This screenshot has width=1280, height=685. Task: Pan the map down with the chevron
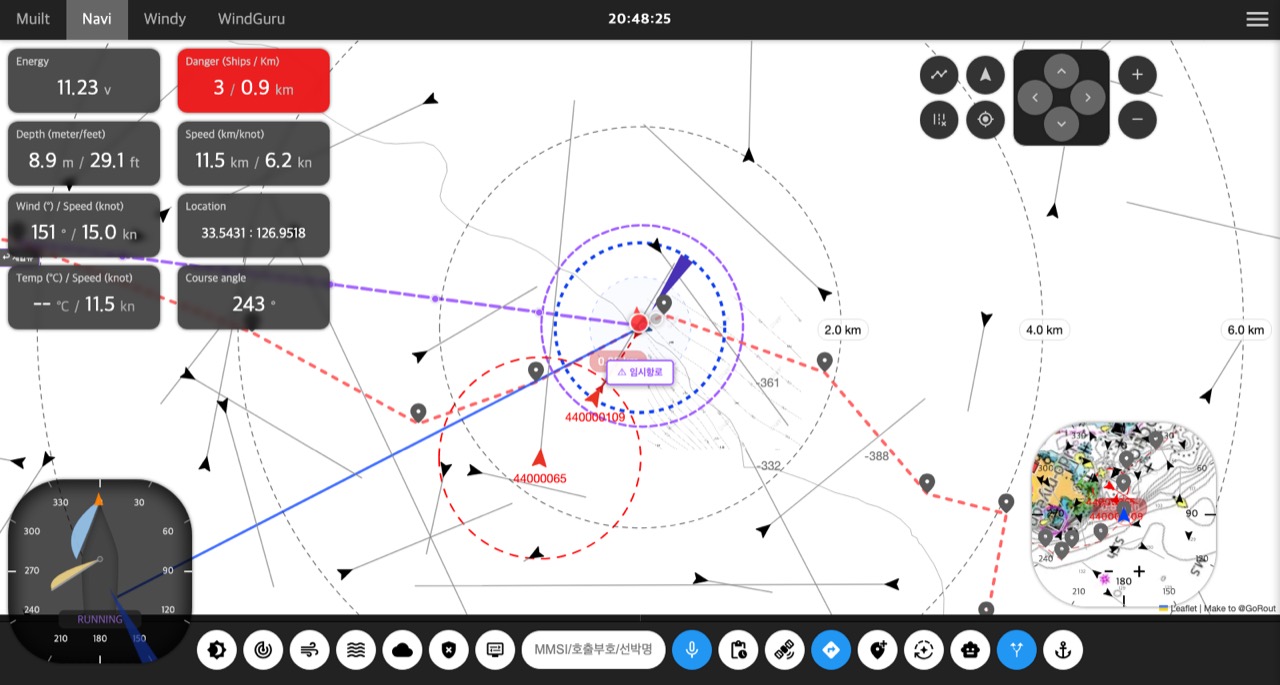click(x=1061, y=124)
